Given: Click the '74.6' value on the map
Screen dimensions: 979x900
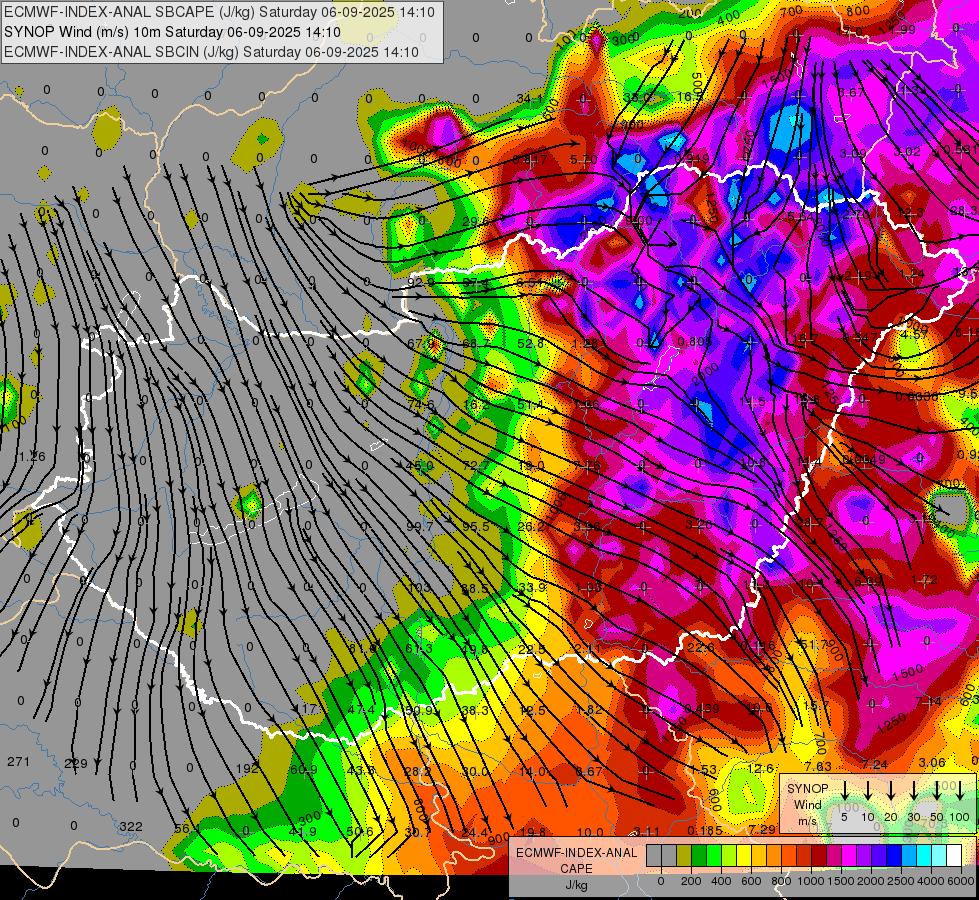Looking at the screenshot, I should point(420,404).
